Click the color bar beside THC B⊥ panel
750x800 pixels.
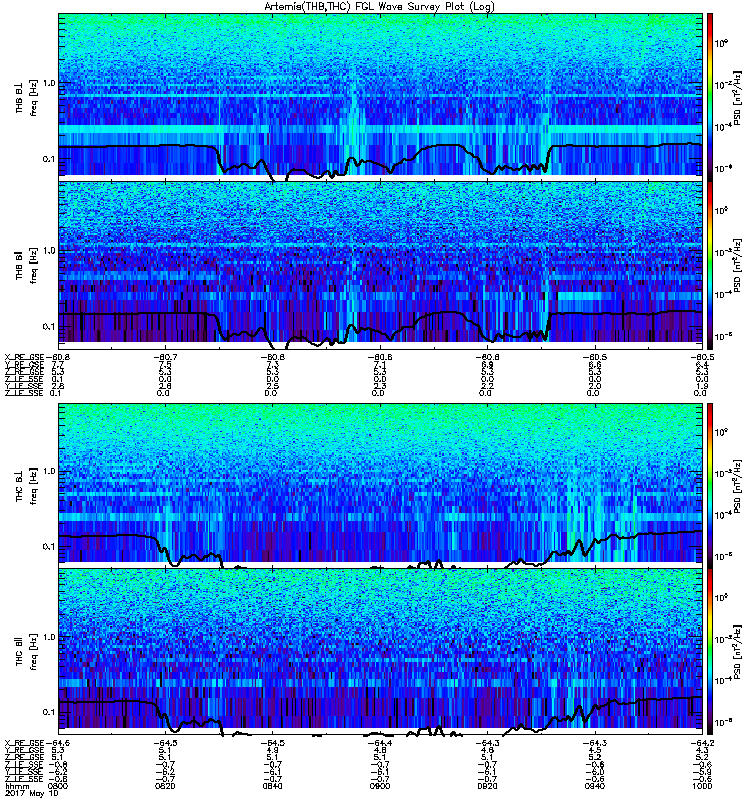point(710,485)
